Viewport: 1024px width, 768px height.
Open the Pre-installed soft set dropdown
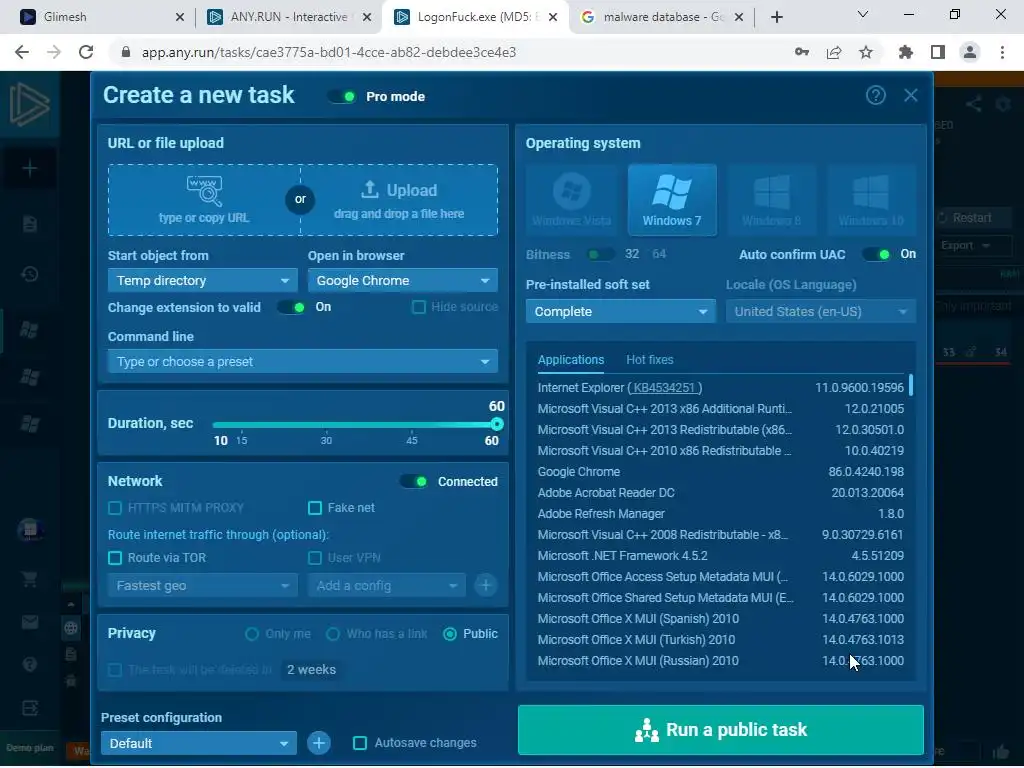click(620, 312)
